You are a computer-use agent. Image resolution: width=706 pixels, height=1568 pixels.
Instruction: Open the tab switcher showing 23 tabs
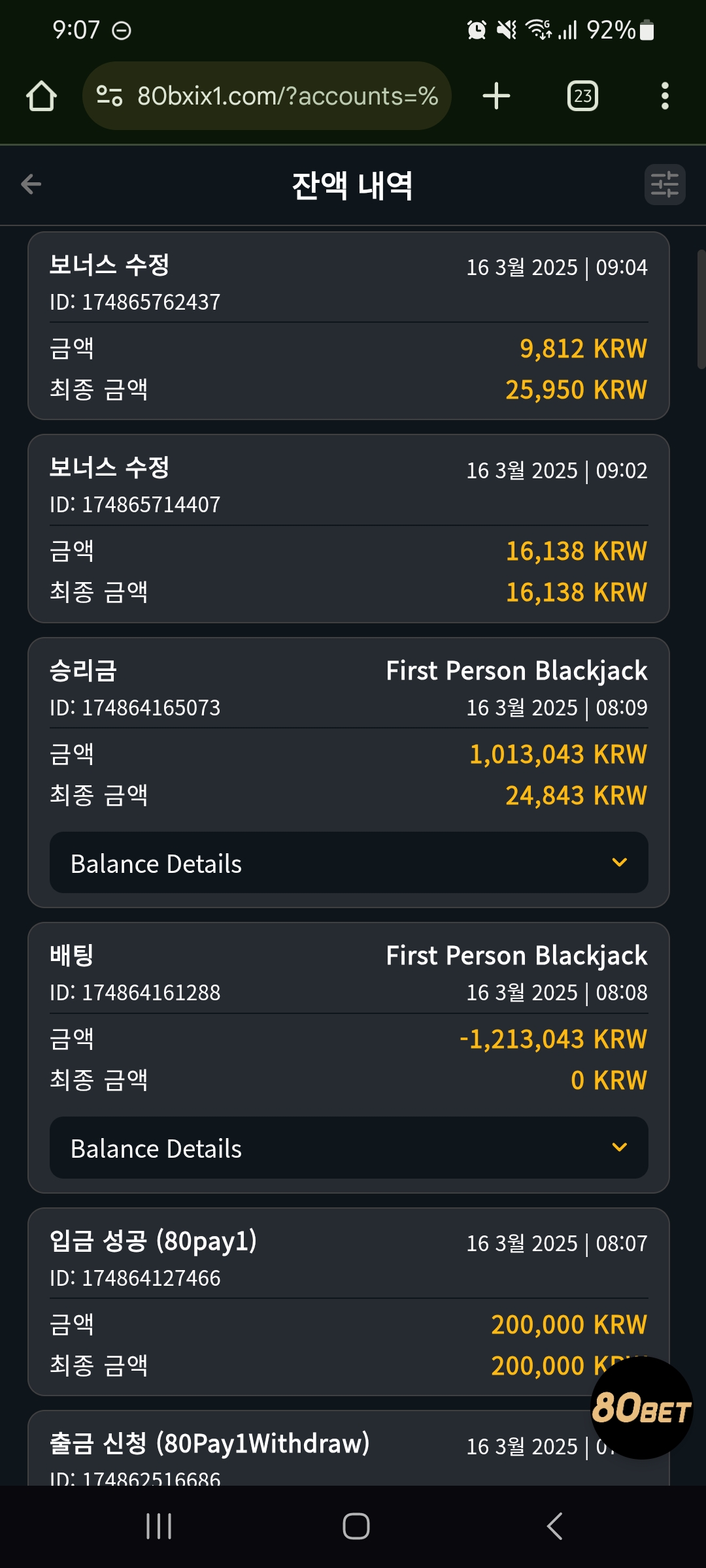coord(582,96)
